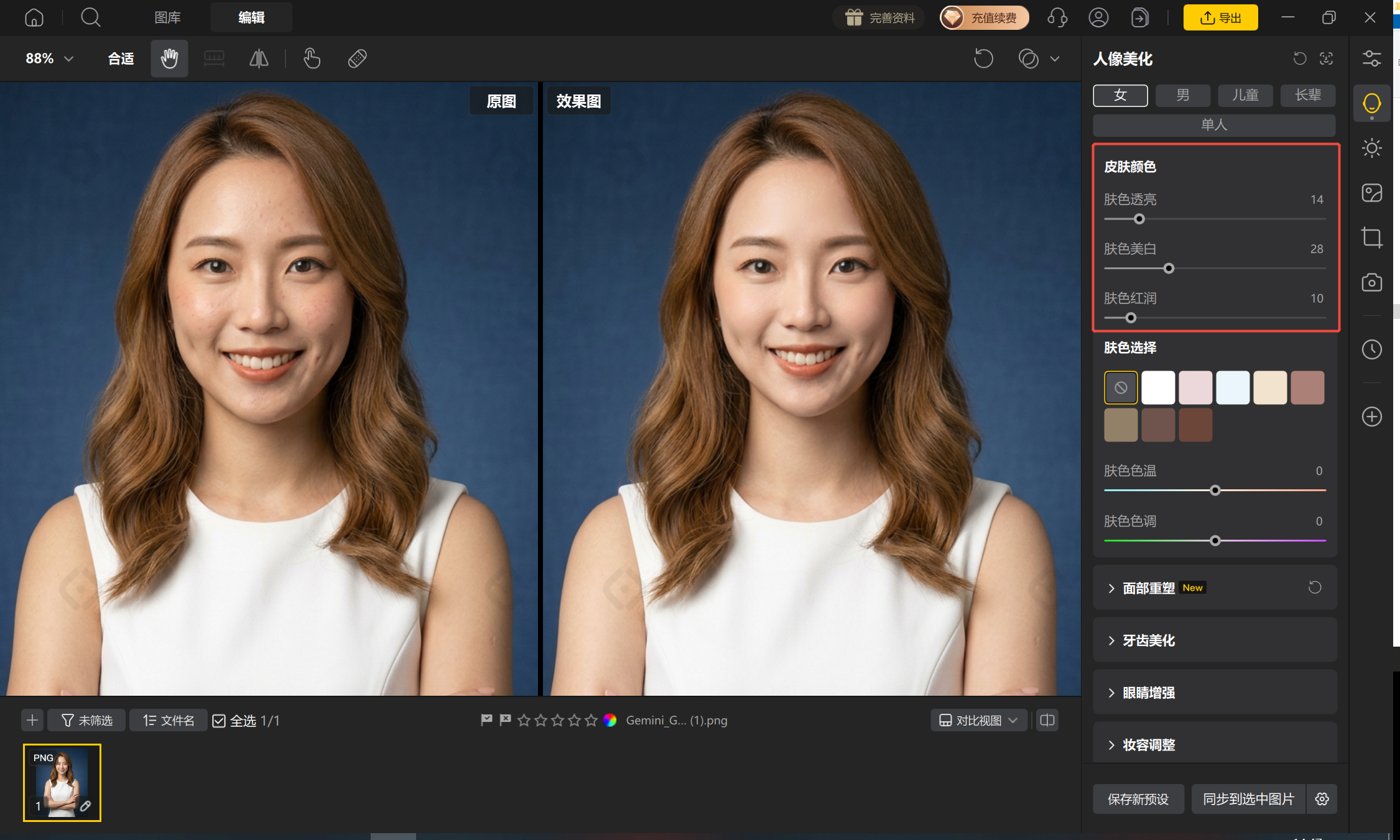This screenshot has height=840, width=1400.
Task: Click the 充值续费 button
Action: point(984,17)
